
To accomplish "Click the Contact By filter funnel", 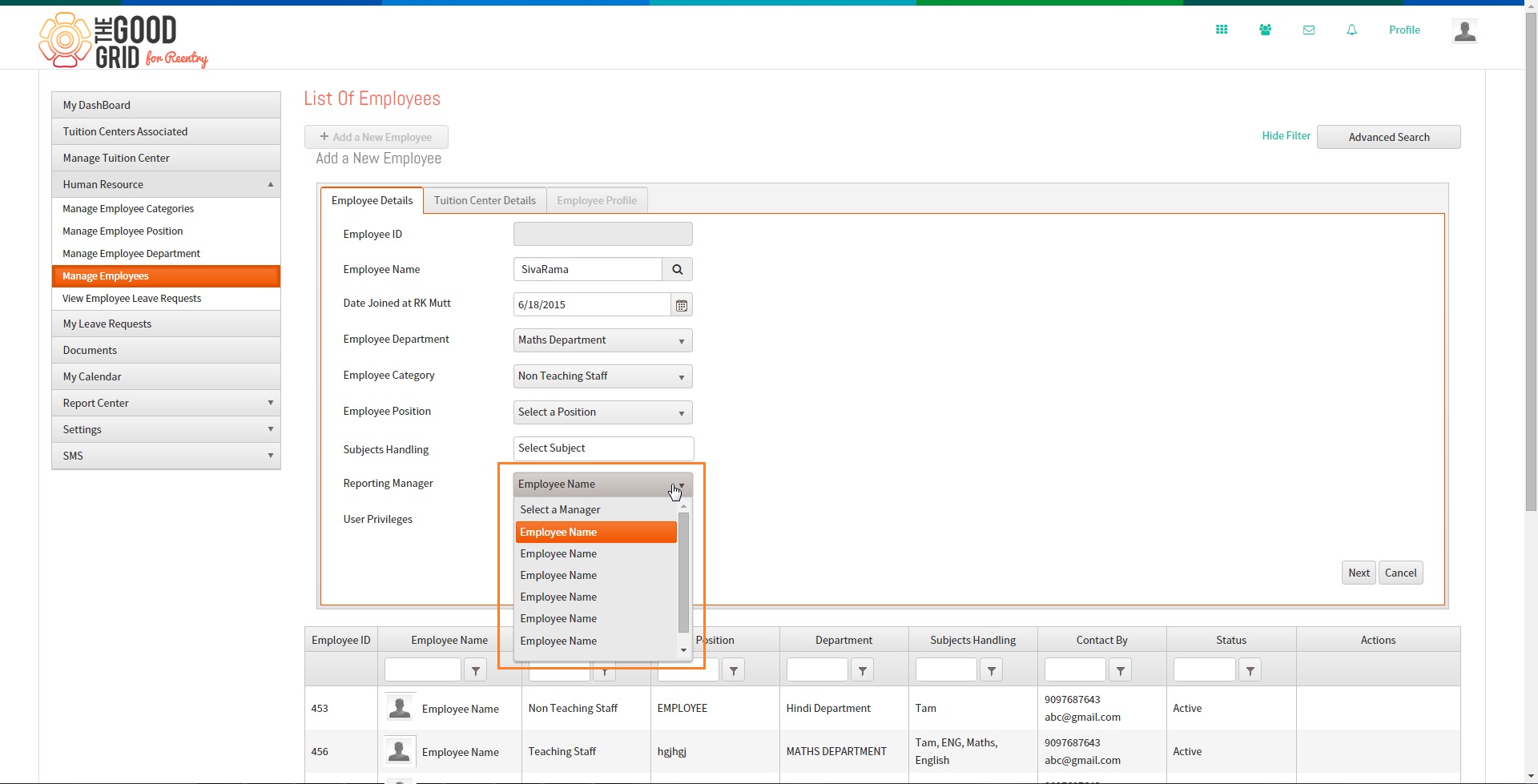I will (x=1121, y=670).
